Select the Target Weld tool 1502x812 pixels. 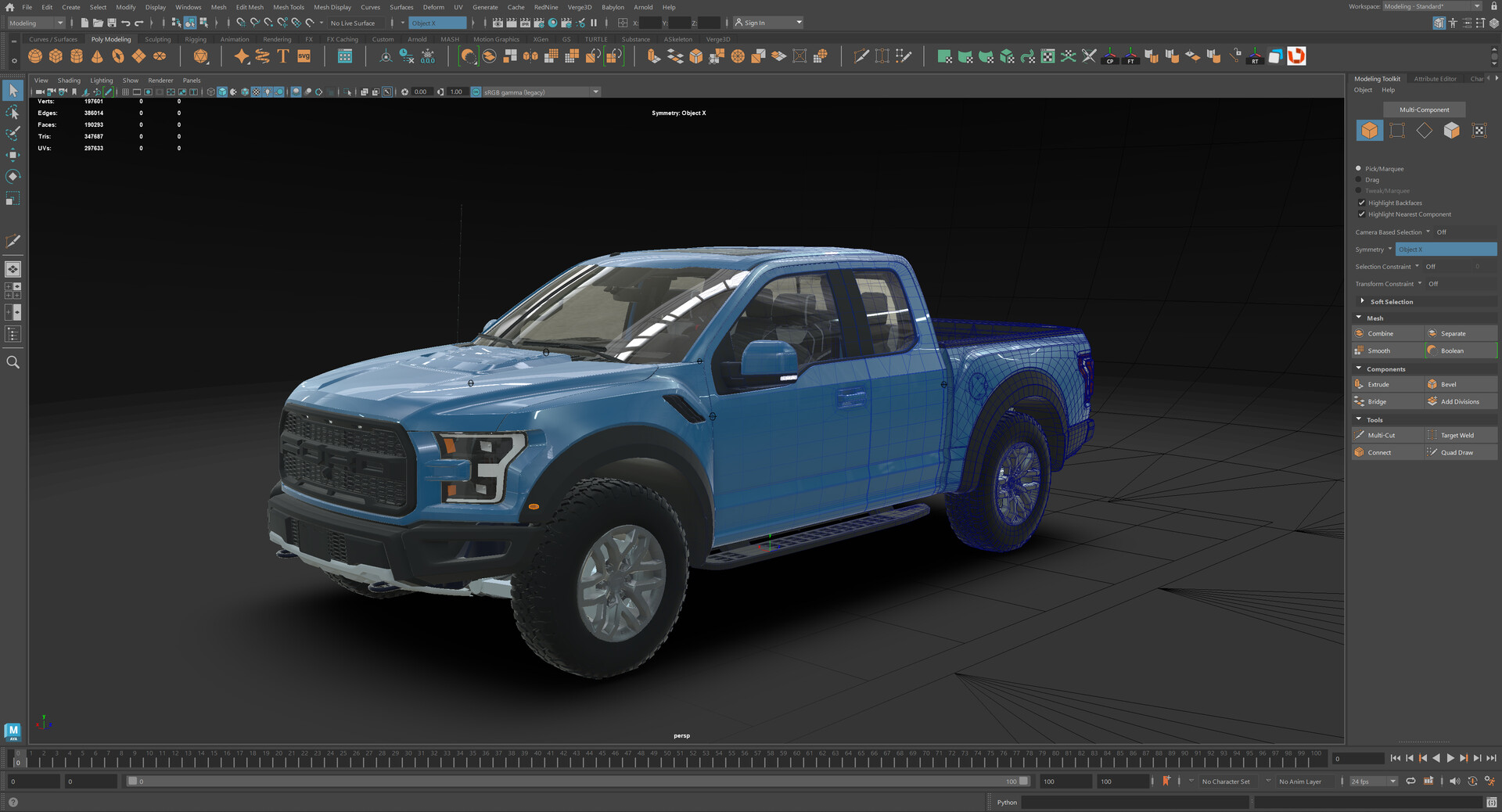click(x=1457, y=435)
